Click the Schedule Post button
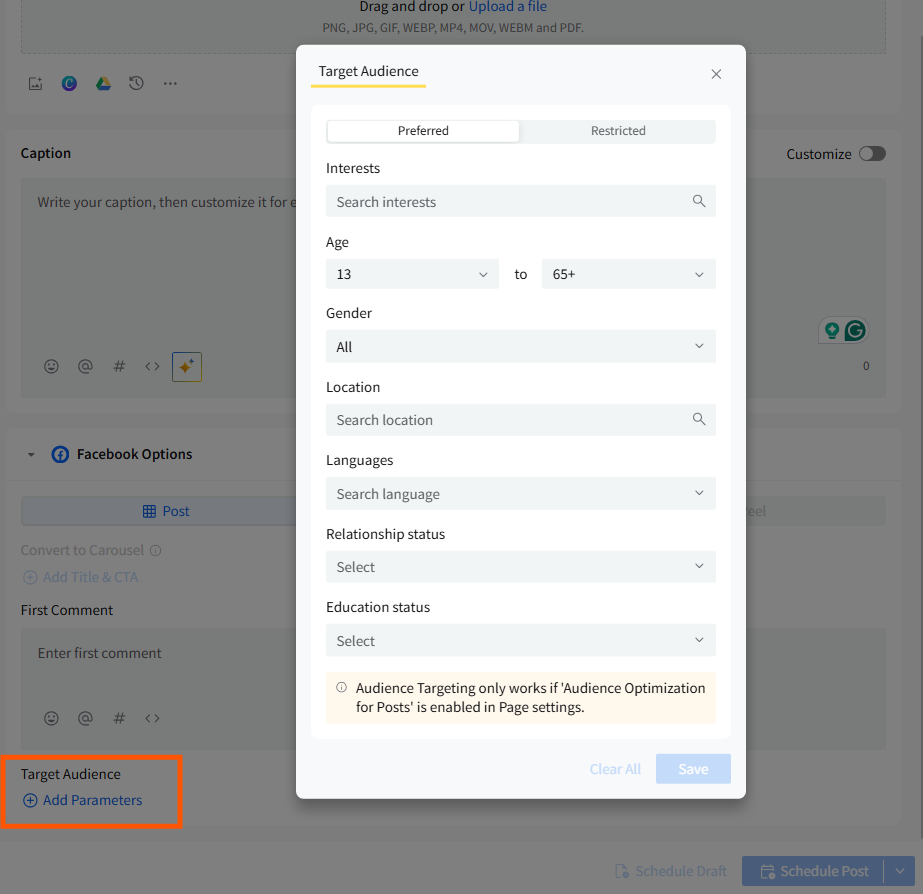 tap(813, 871)
